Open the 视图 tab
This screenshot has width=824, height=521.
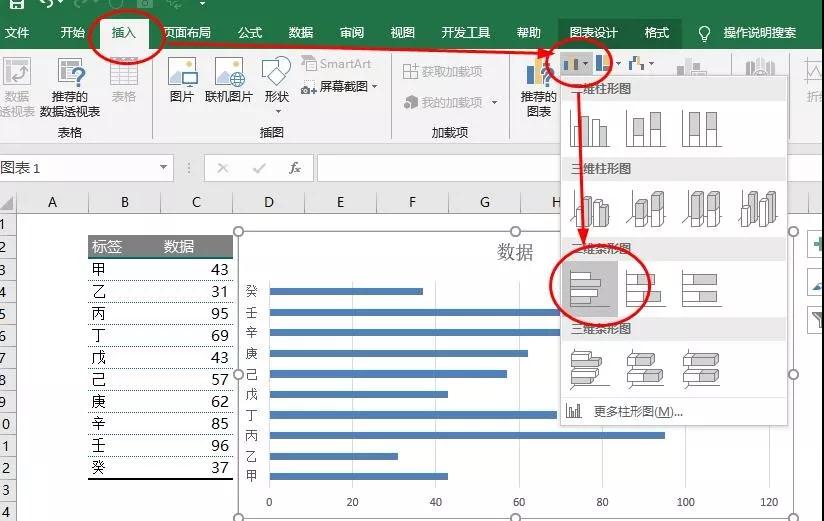(x=403, y=33)
